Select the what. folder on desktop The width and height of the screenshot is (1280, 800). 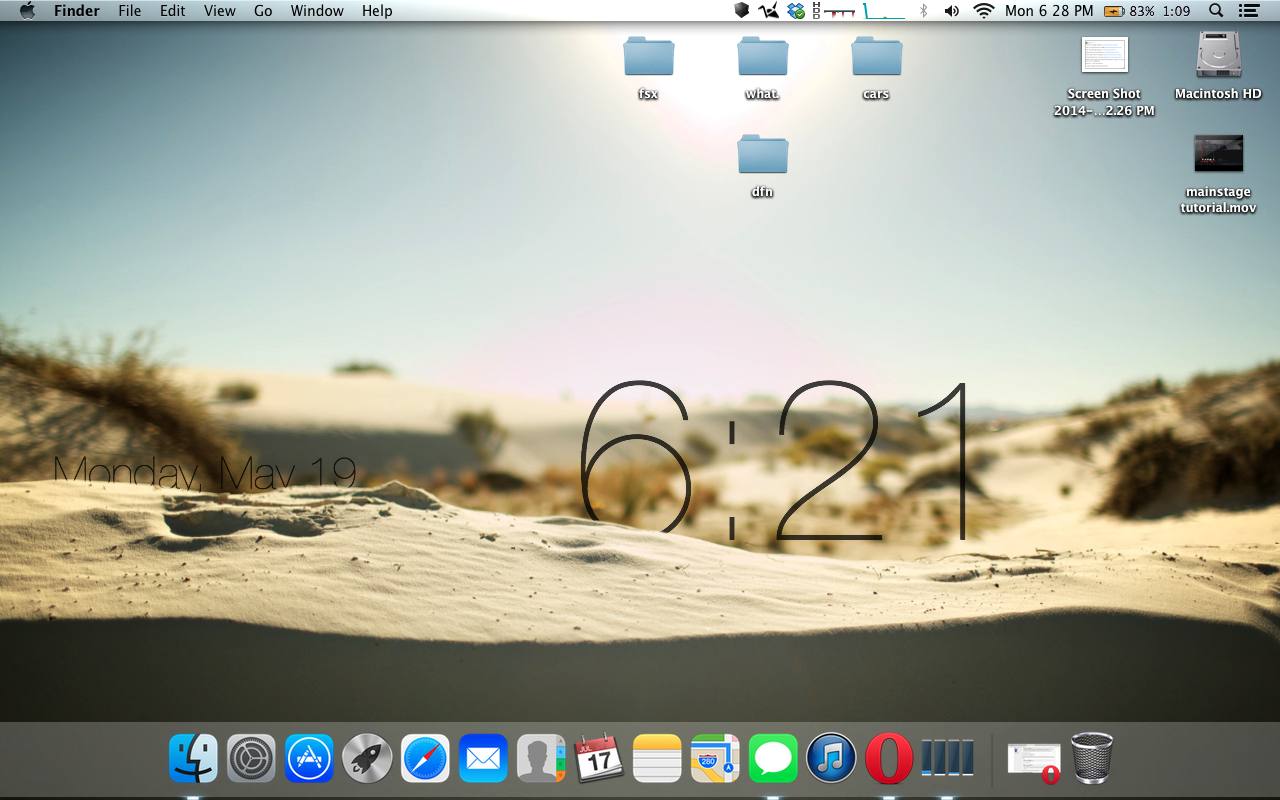pos(762,67)
